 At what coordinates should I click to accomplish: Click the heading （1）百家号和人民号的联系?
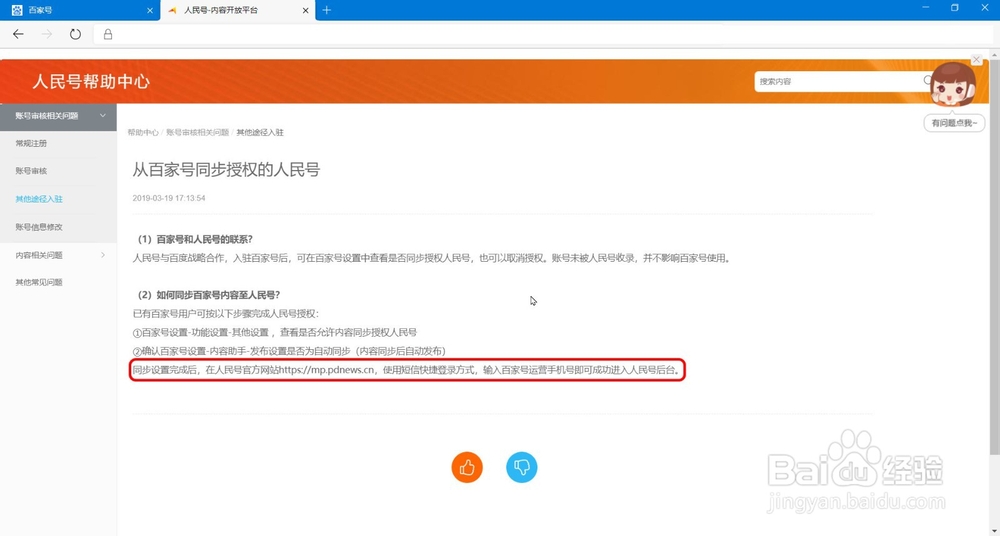point(193,239)
